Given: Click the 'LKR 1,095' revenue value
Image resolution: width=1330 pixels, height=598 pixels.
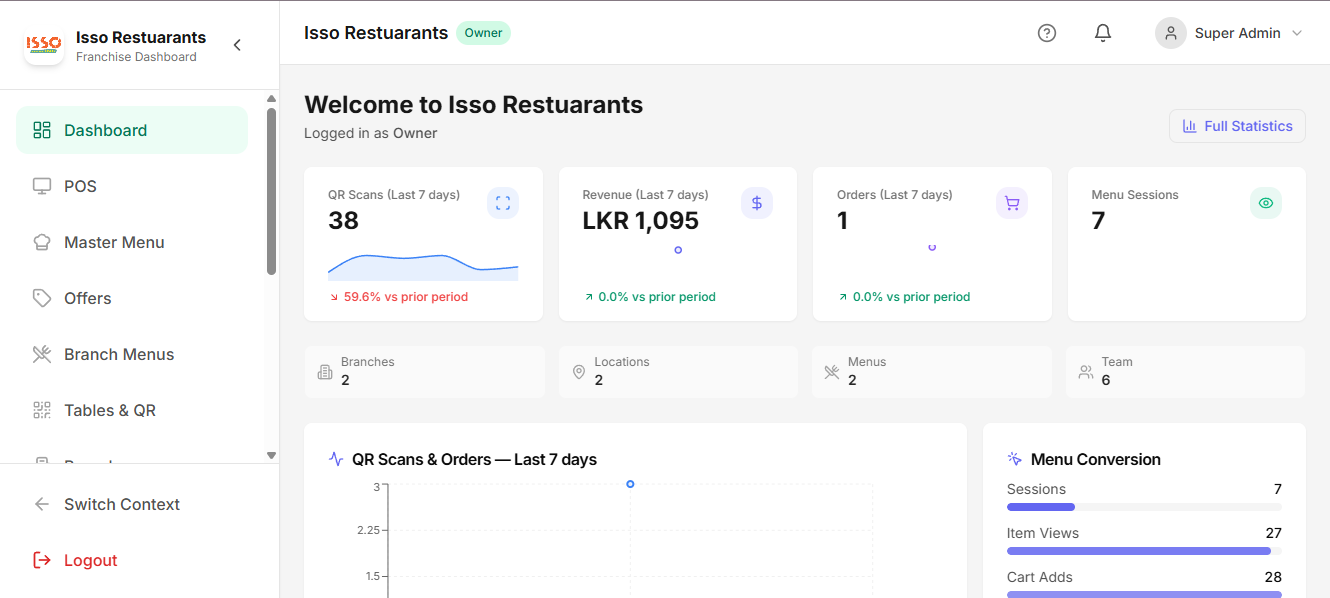Looking at the screenshot, I should [x=641, y=221].
